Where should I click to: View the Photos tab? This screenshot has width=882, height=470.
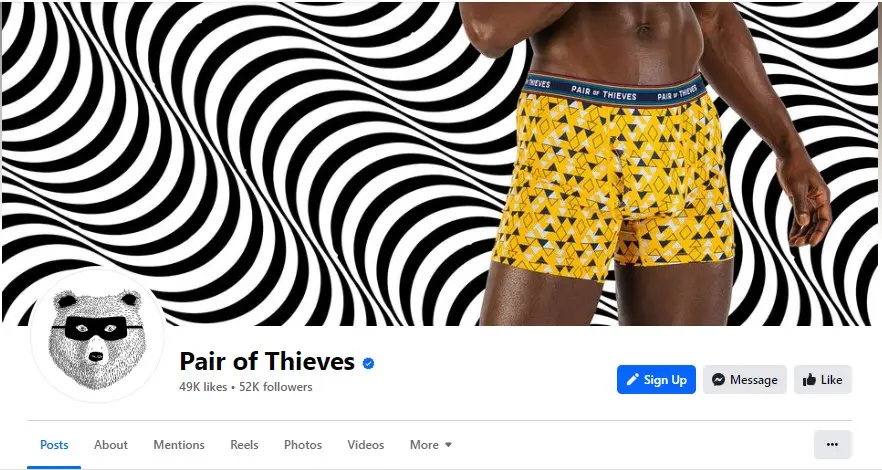[303, 445]
